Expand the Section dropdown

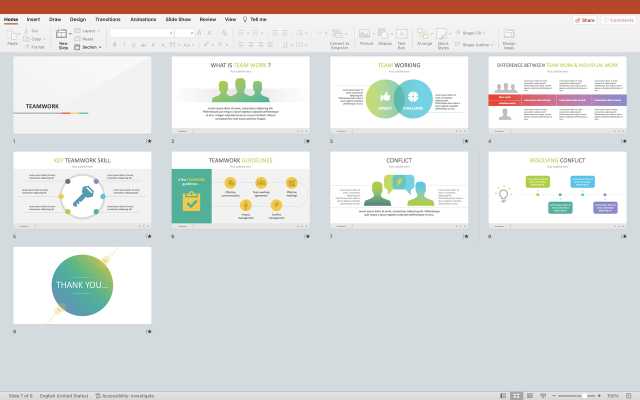click(x=89, y=47)
